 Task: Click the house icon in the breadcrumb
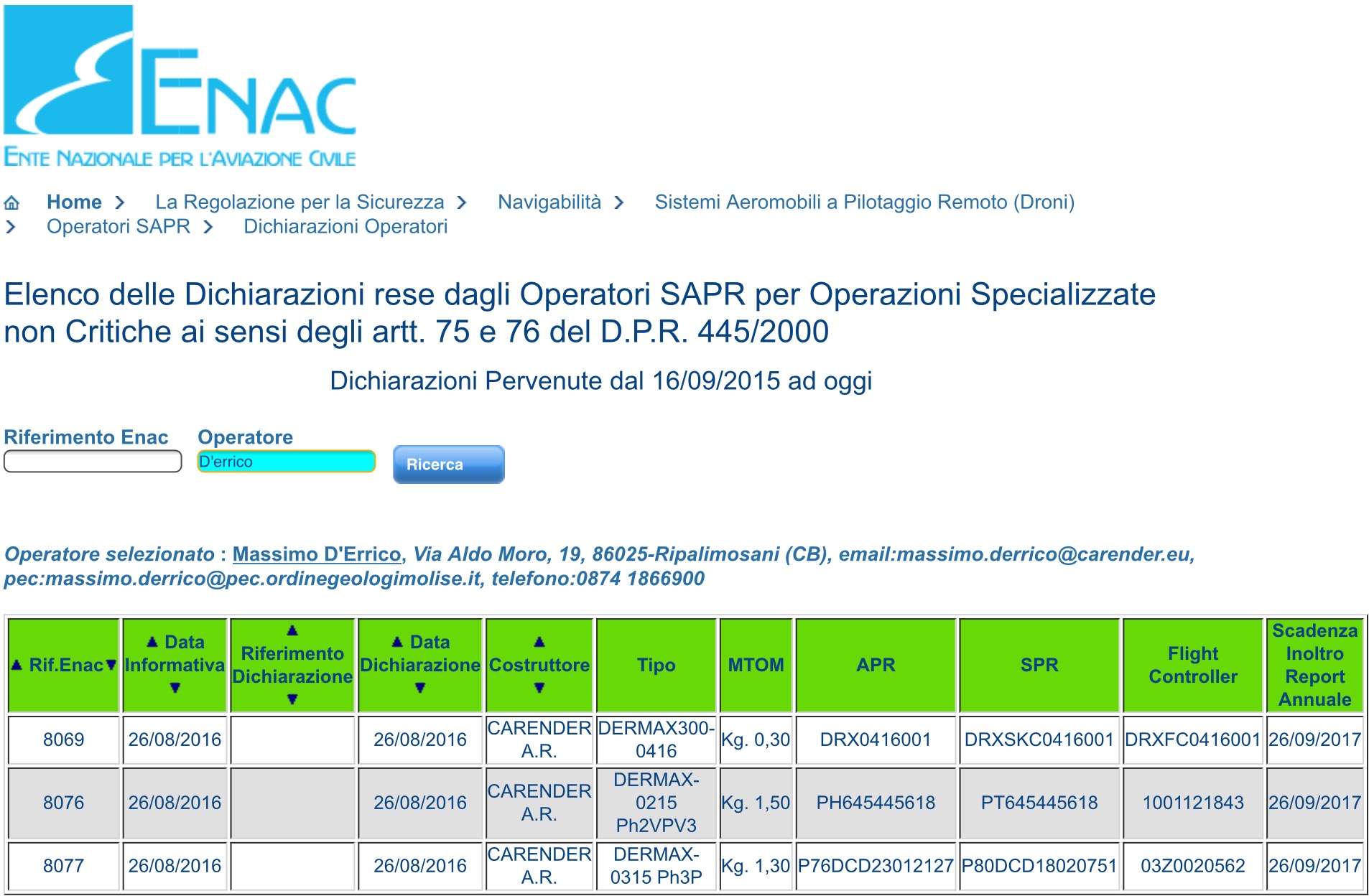point(11,202)
